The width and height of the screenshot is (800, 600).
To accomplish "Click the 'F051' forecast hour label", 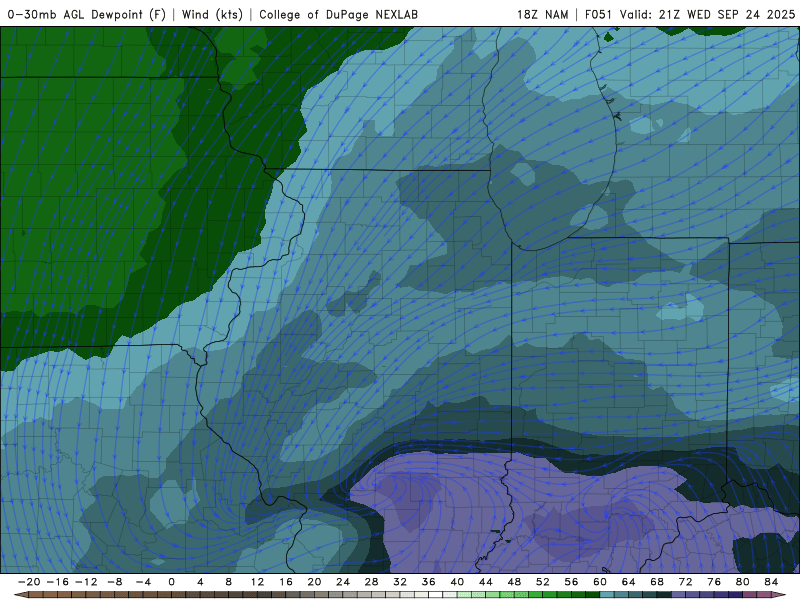I will click(598, 14).
